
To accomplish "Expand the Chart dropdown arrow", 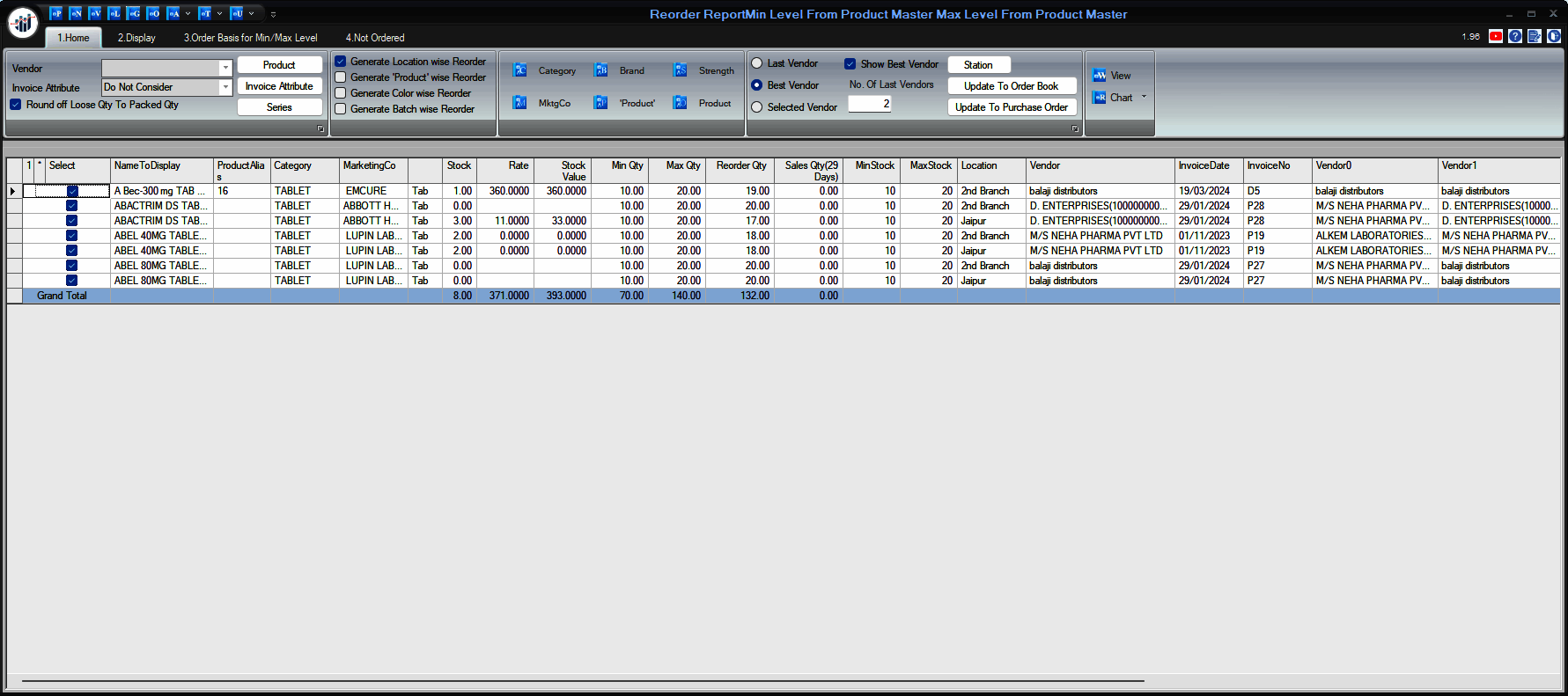I will (1144, 97).
